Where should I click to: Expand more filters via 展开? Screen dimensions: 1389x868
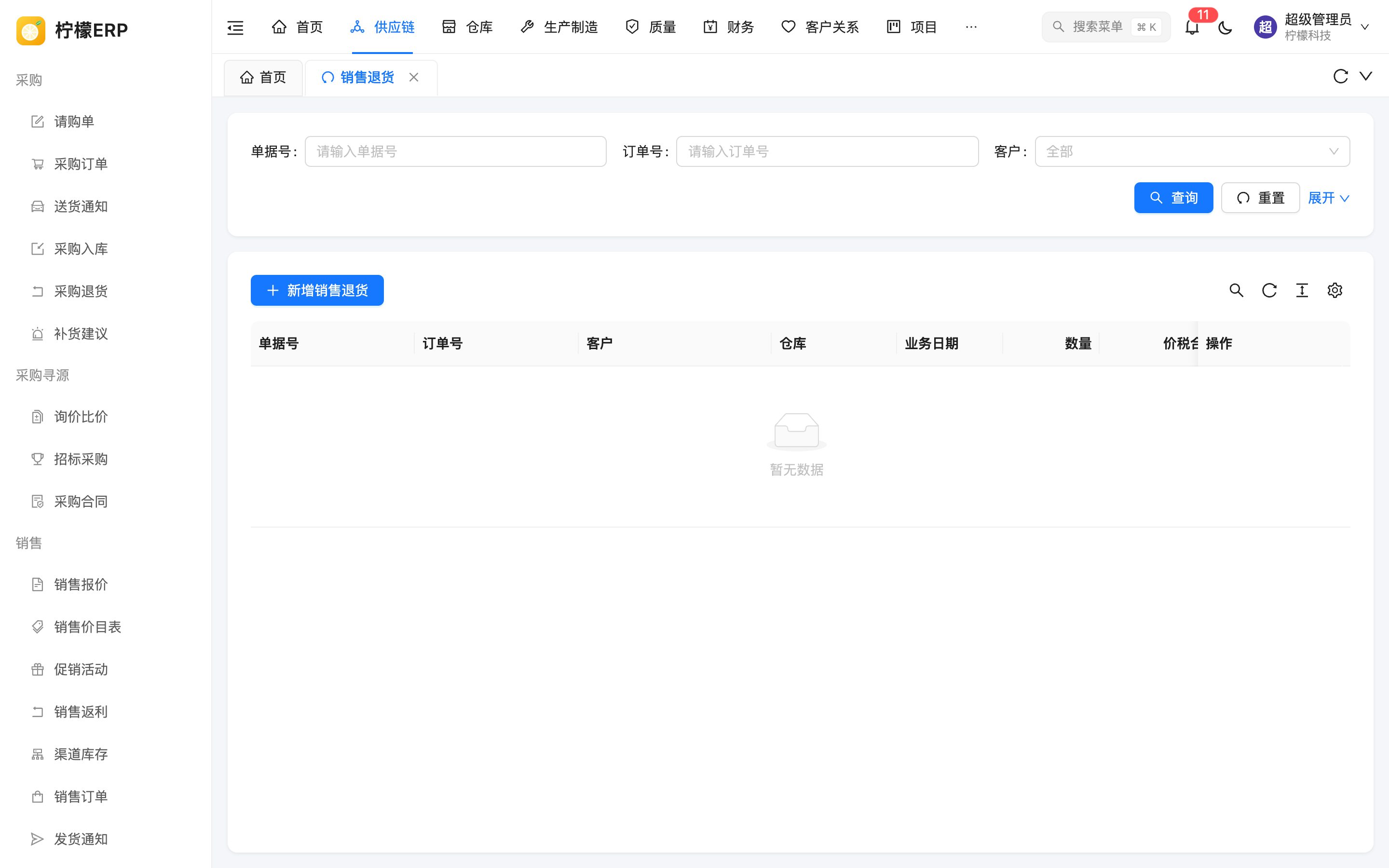(1328, 198)
